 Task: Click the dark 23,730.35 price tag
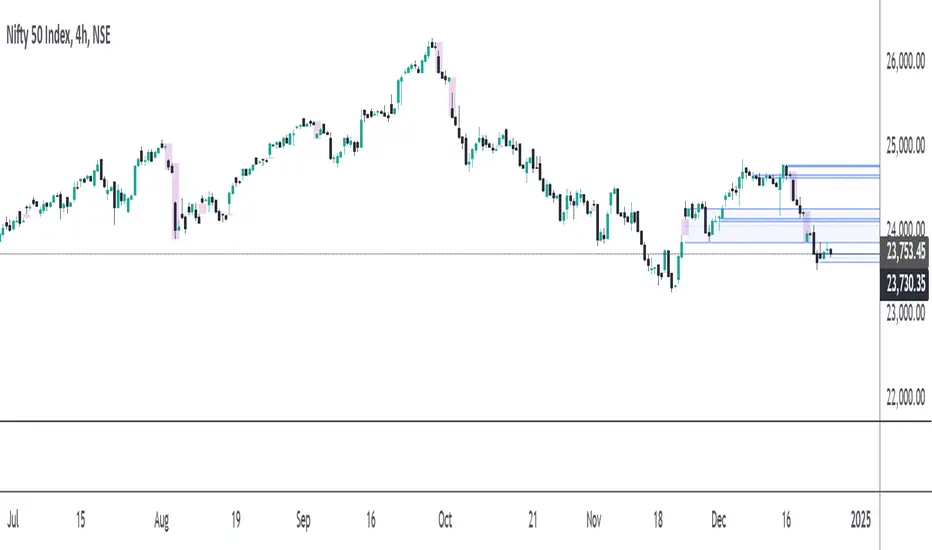click(x=906, y=284)
